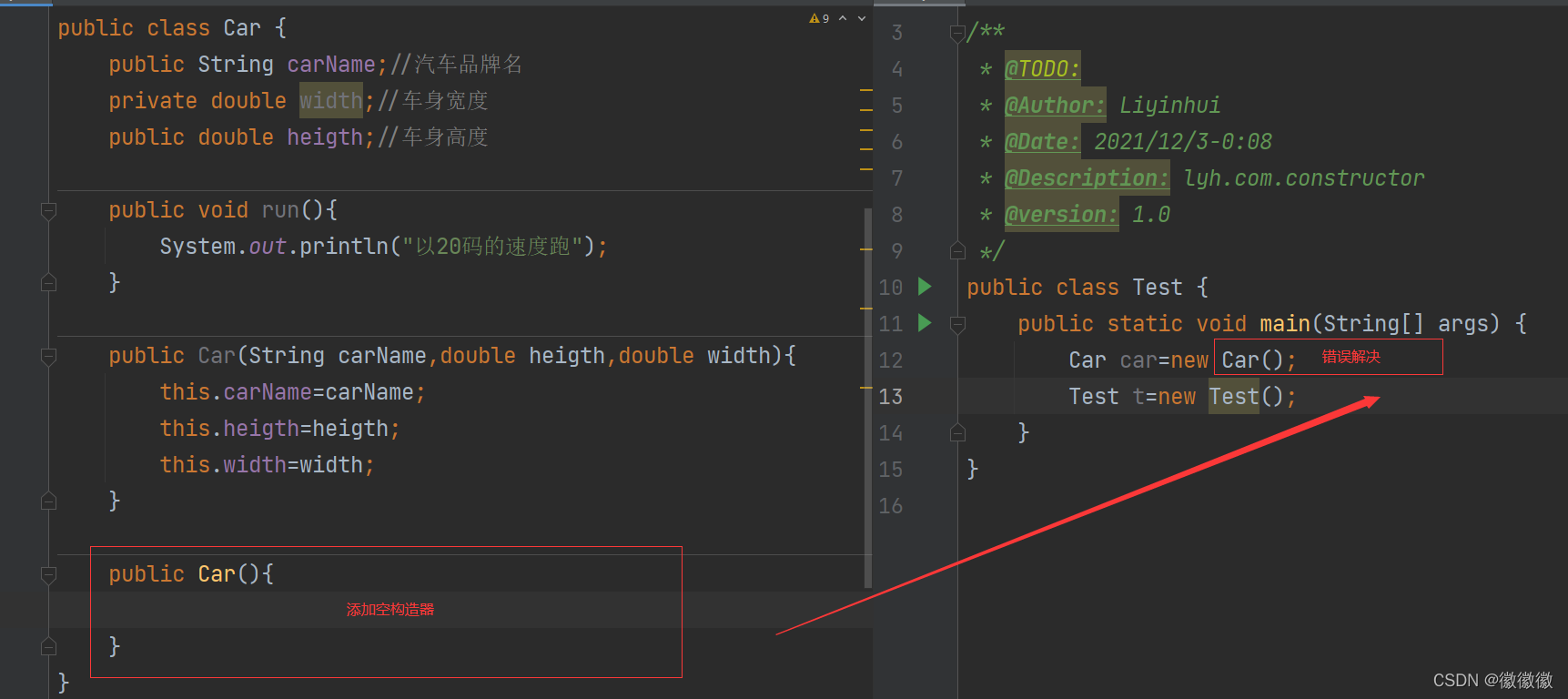Click the this.carName=carName statement

[292, 392]
